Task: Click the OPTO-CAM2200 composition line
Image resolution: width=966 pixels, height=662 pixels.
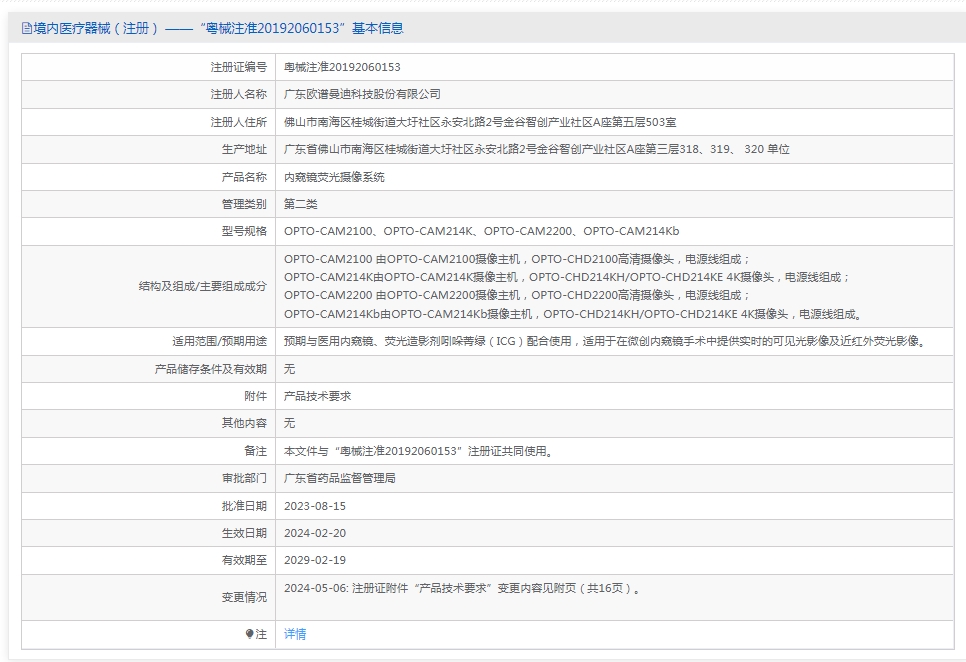Action: (x=515, y=295)
